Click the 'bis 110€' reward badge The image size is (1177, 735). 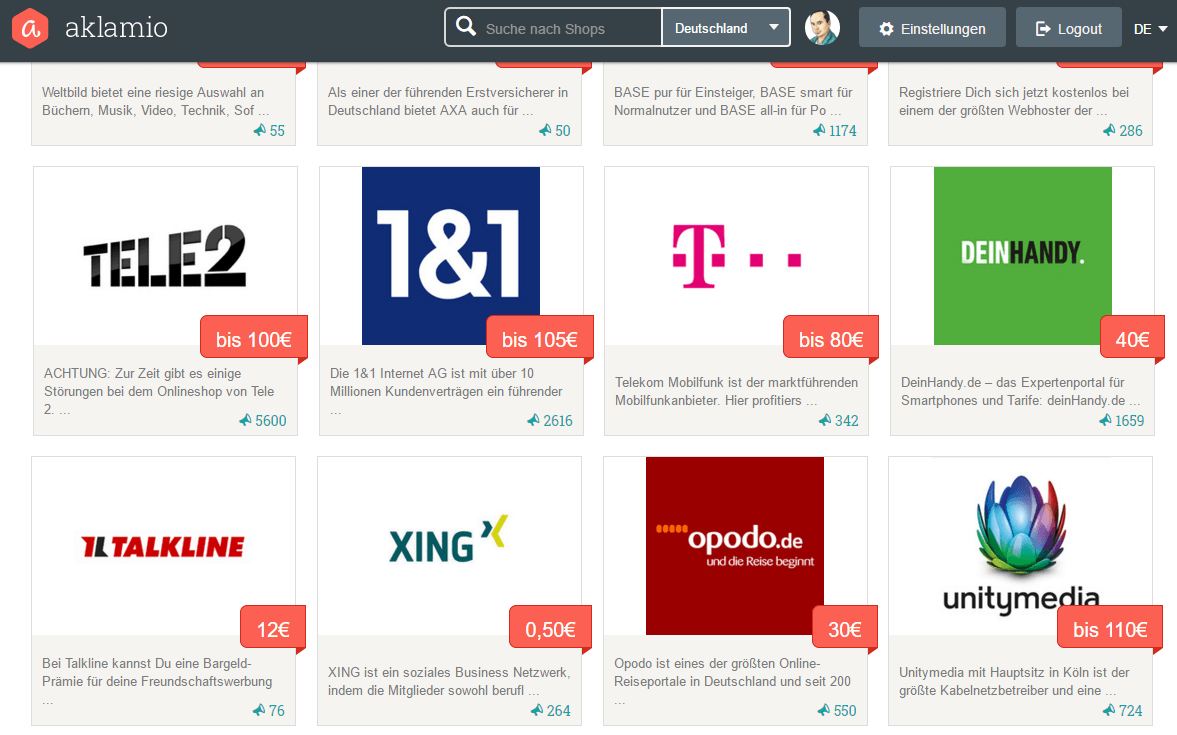(x=1109, y=629)
